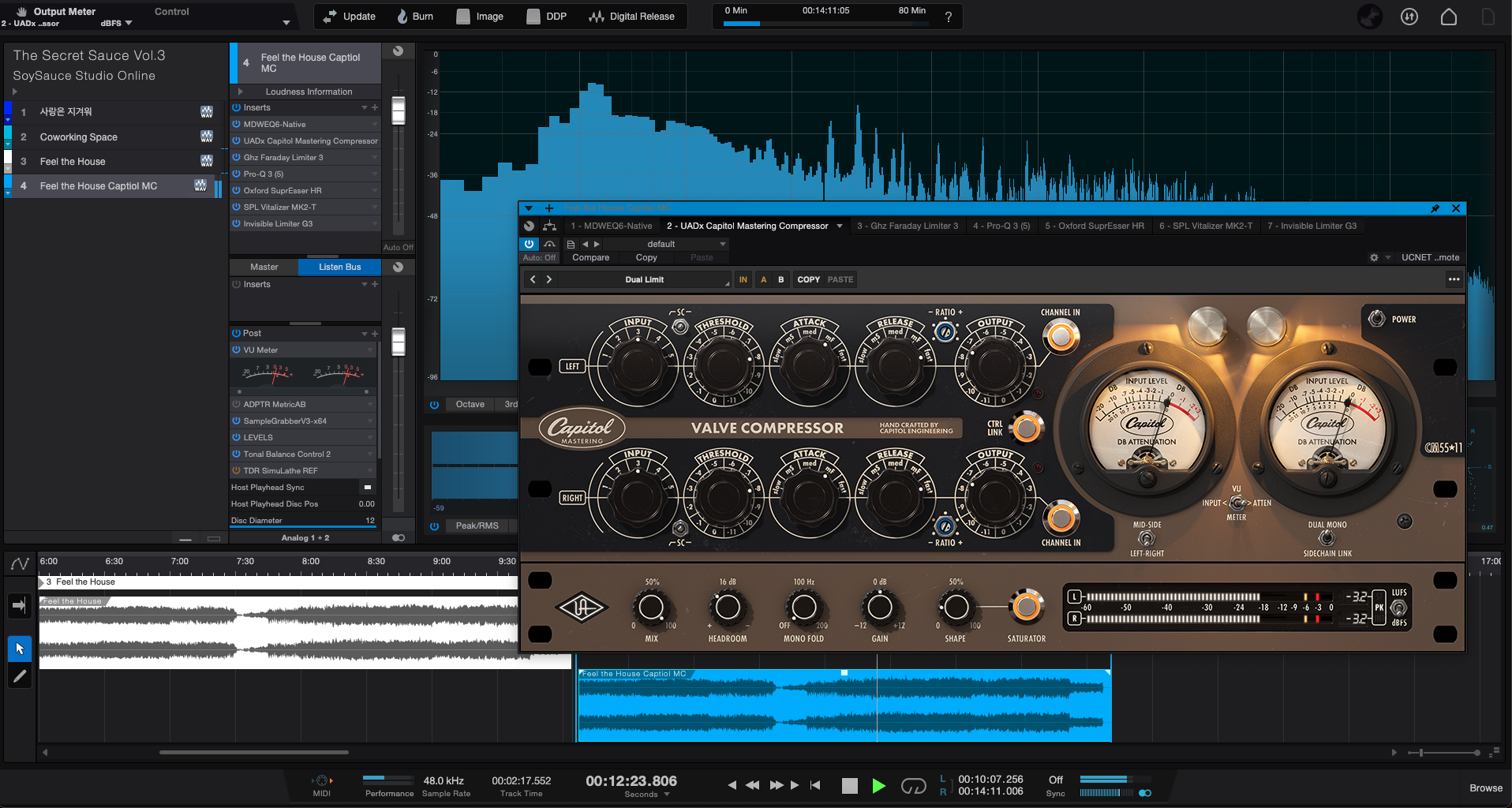Viewport: 1512px width, 808px height.
Task: Open Tonal Balance Control 2 dropdown arrow
Action: (x=370, y=454)
